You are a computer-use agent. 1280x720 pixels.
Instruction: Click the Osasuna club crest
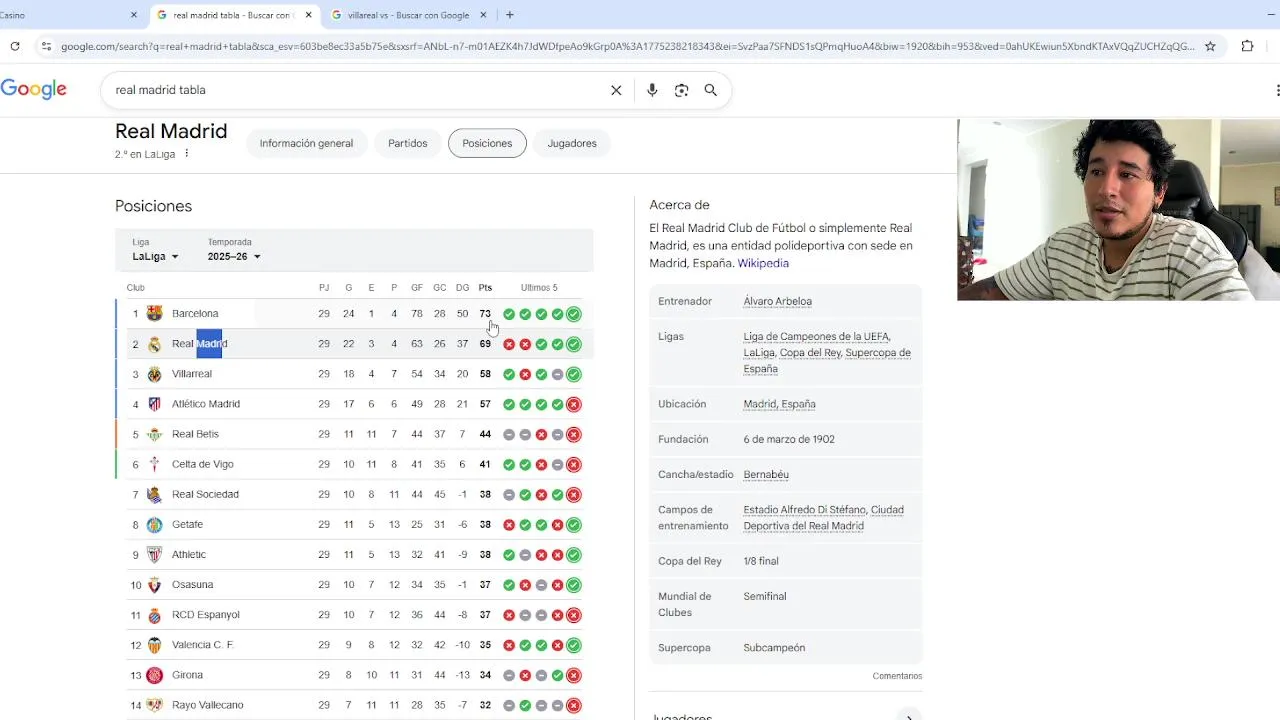[154, 584]
